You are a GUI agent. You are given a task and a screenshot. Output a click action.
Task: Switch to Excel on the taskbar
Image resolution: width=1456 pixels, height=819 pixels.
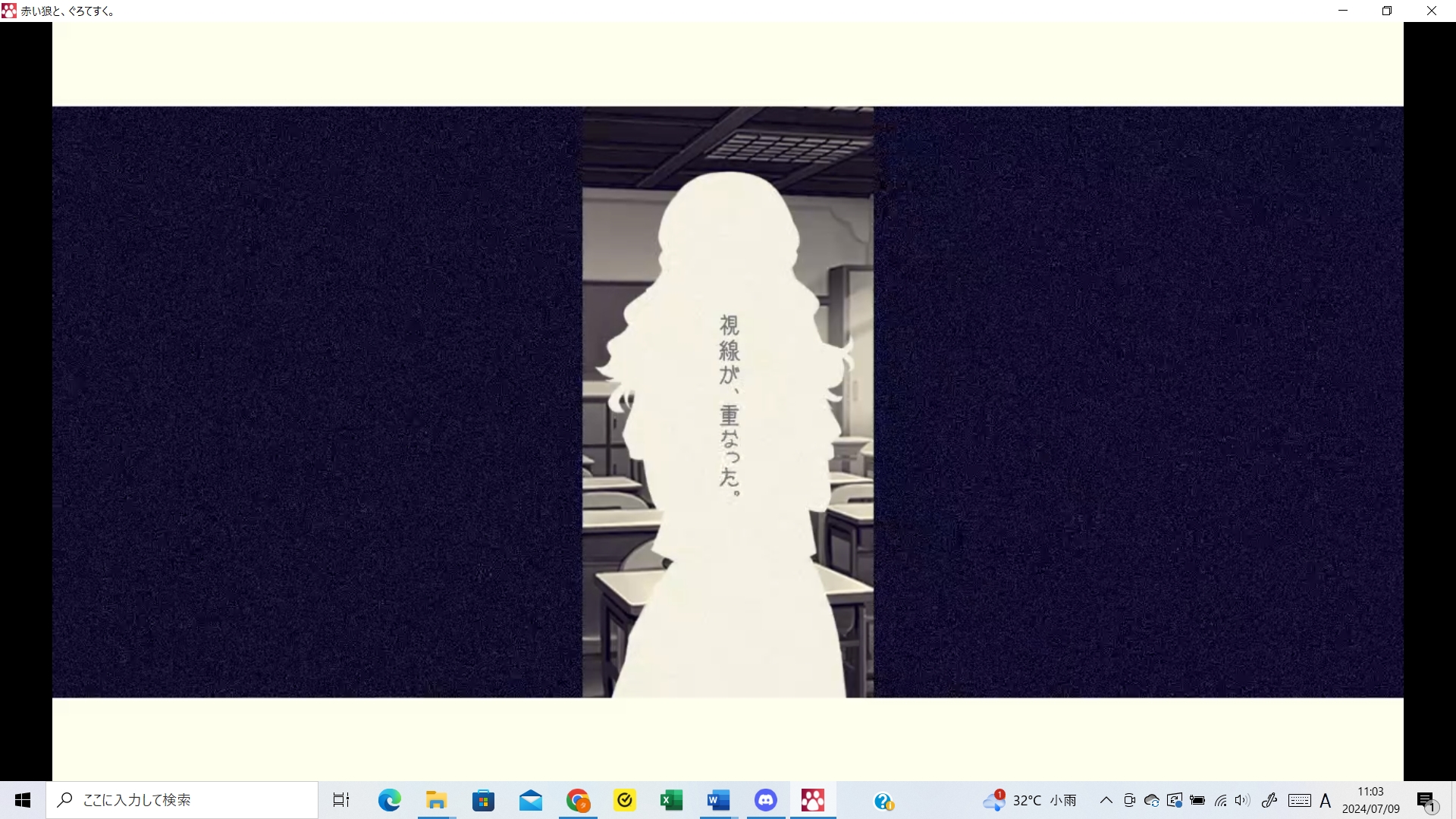point(671,800)
